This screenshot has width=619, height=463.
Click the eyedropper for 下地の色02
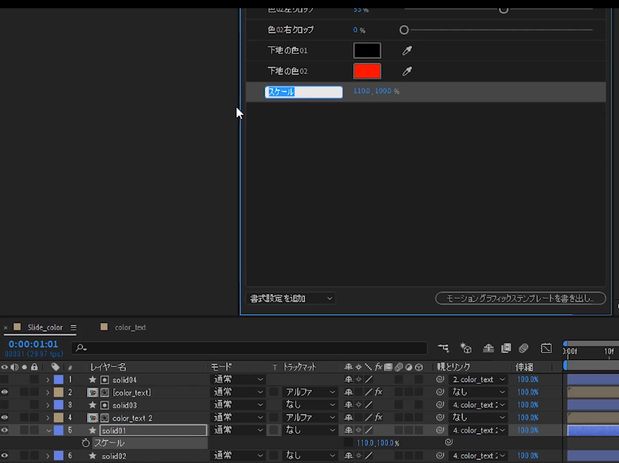(x=407, y=71)
